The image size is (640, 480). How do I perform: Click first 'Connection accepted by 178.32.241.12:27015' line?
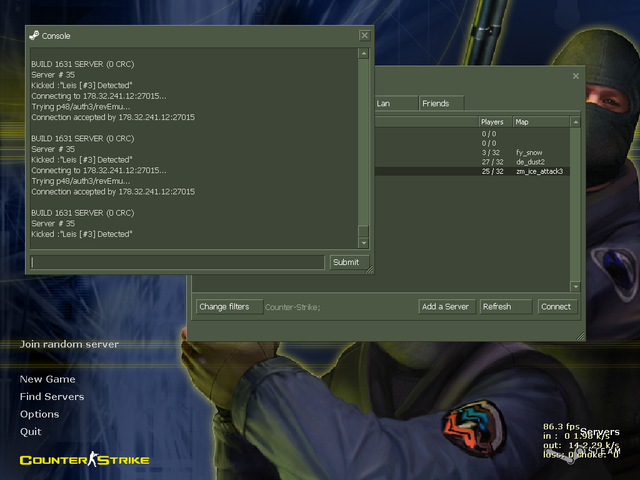click(x=113, y=118)
